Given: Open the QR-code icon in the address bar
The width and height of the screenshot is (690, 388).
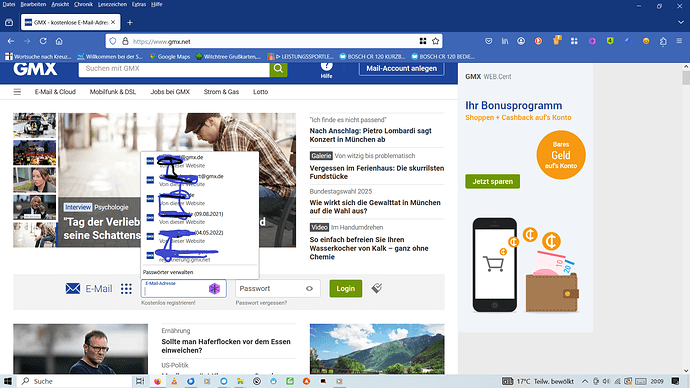Looking at the screenshot, I should tap(423, 41).
